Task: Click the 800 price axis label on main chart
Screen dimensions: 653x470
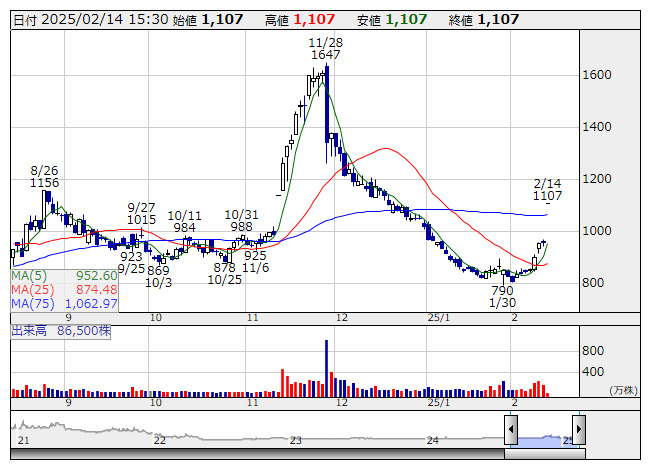Action: tap(593, 283)
